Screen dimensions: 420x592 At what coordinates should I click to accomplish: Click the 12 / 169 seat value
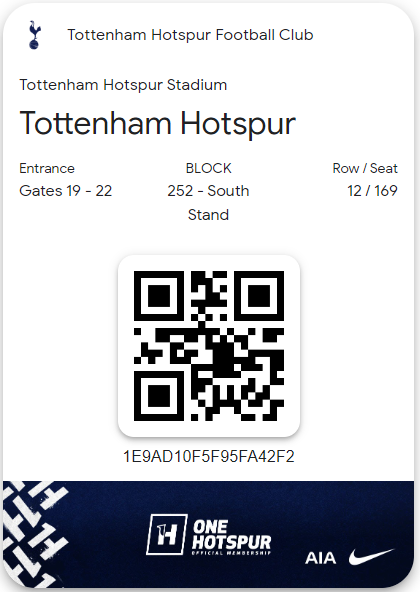(x=372, y=191)
